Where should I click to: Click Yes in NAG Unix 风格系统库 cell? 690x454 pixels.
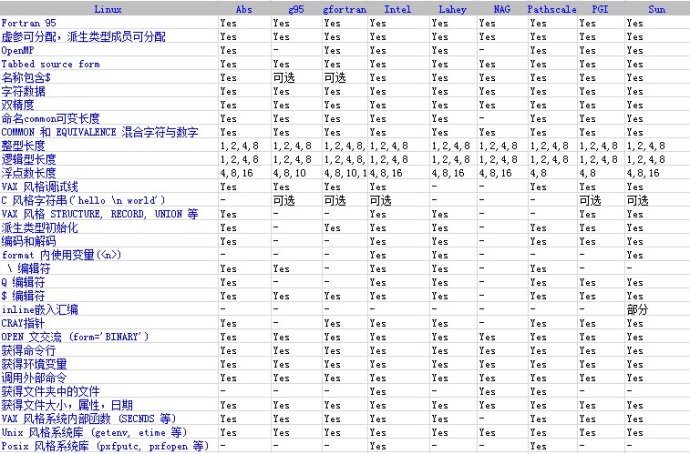pyautogui.click(x=487, y=432)
